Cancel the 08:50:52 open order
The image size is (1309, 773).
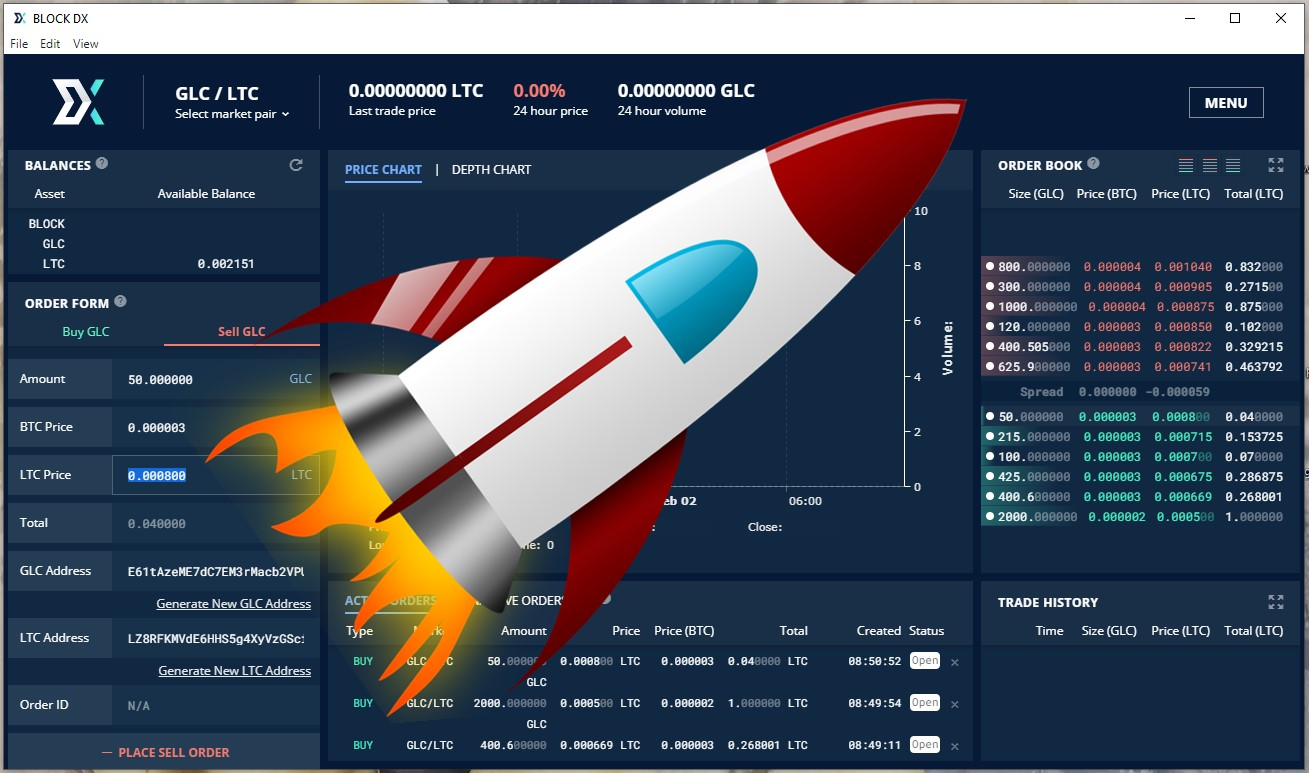(954, 662)
